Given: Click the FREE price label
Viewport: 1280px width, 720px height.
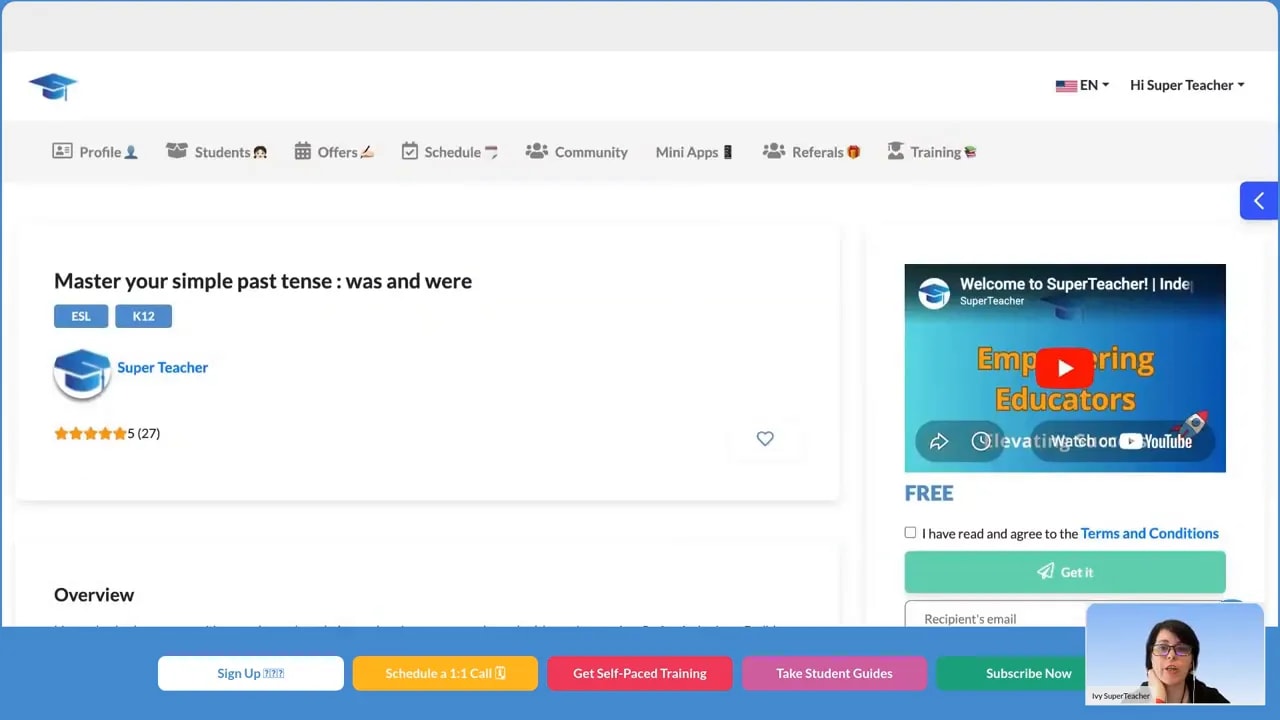Looking at the screenshot, I should (929, 493).
